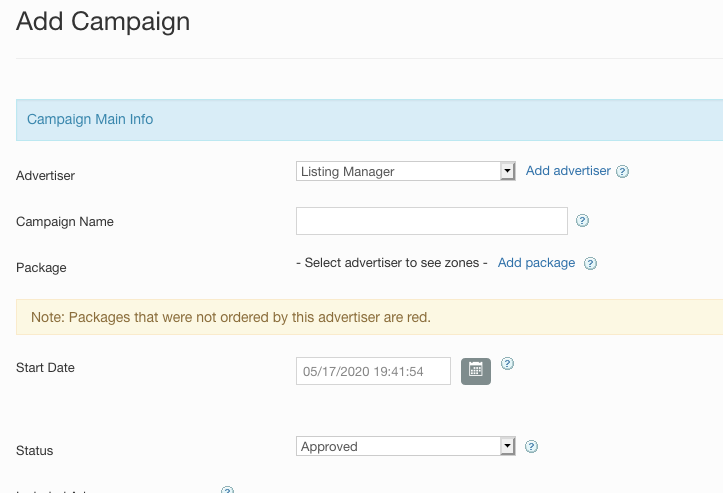This screenshot has width=723, height=493.
Task: Click the help icon beside Status dropdown
Action: [x=532, y=447]
